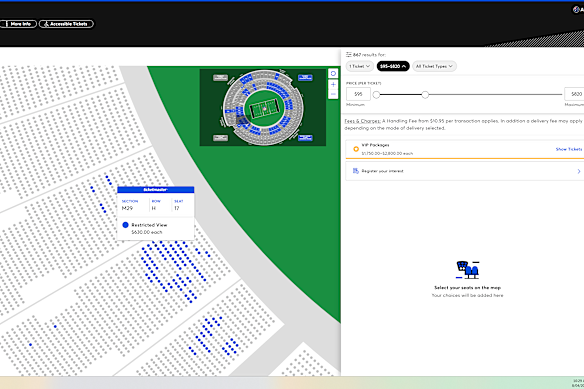Click the 867 results for text
The height and width of the screenshot is (389, 584).
tap(369, 55)
